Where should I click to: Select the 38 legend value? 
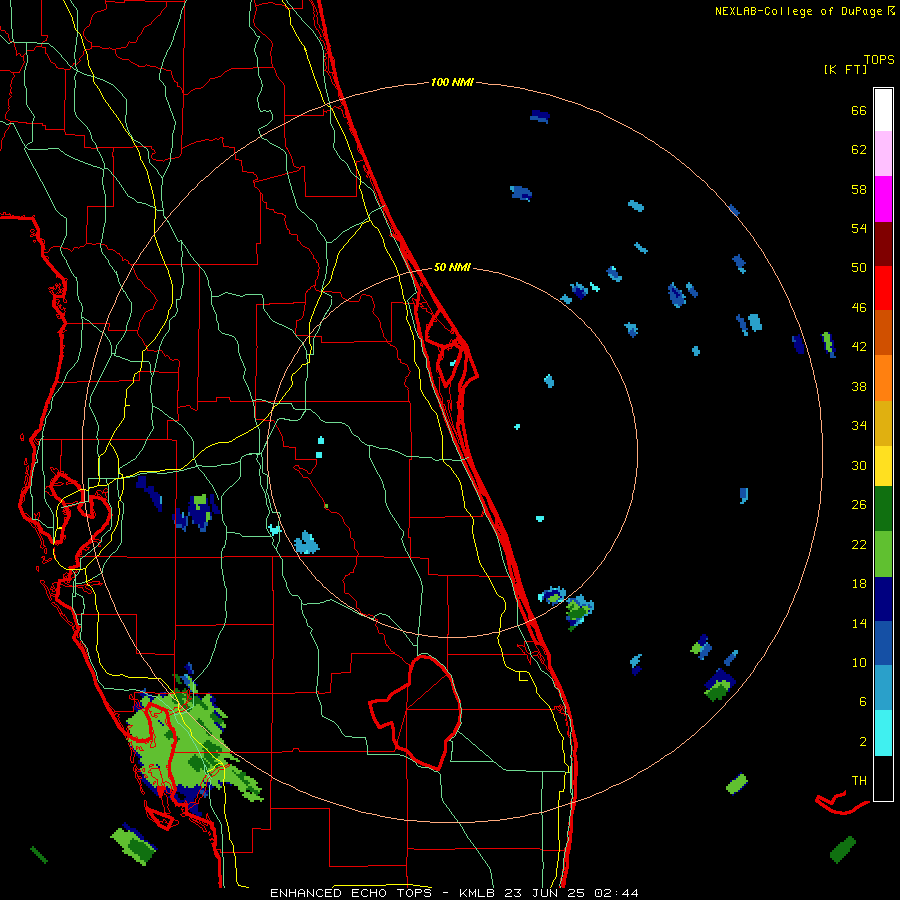coord(859,386)
